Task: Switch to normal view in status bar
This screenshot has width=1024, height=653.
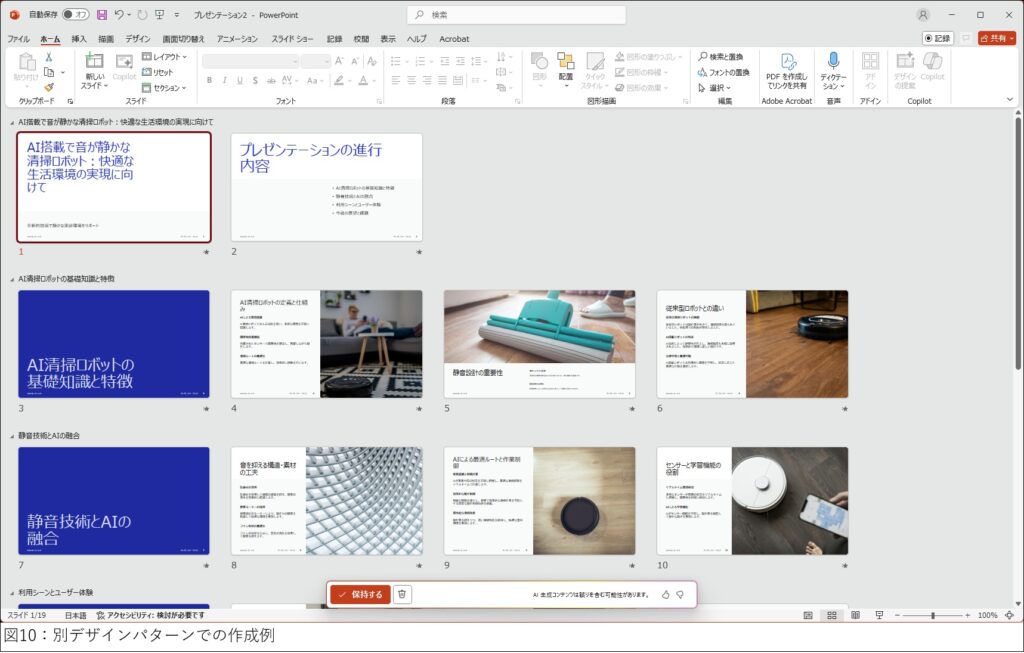Action: click(x=808, y=615)
